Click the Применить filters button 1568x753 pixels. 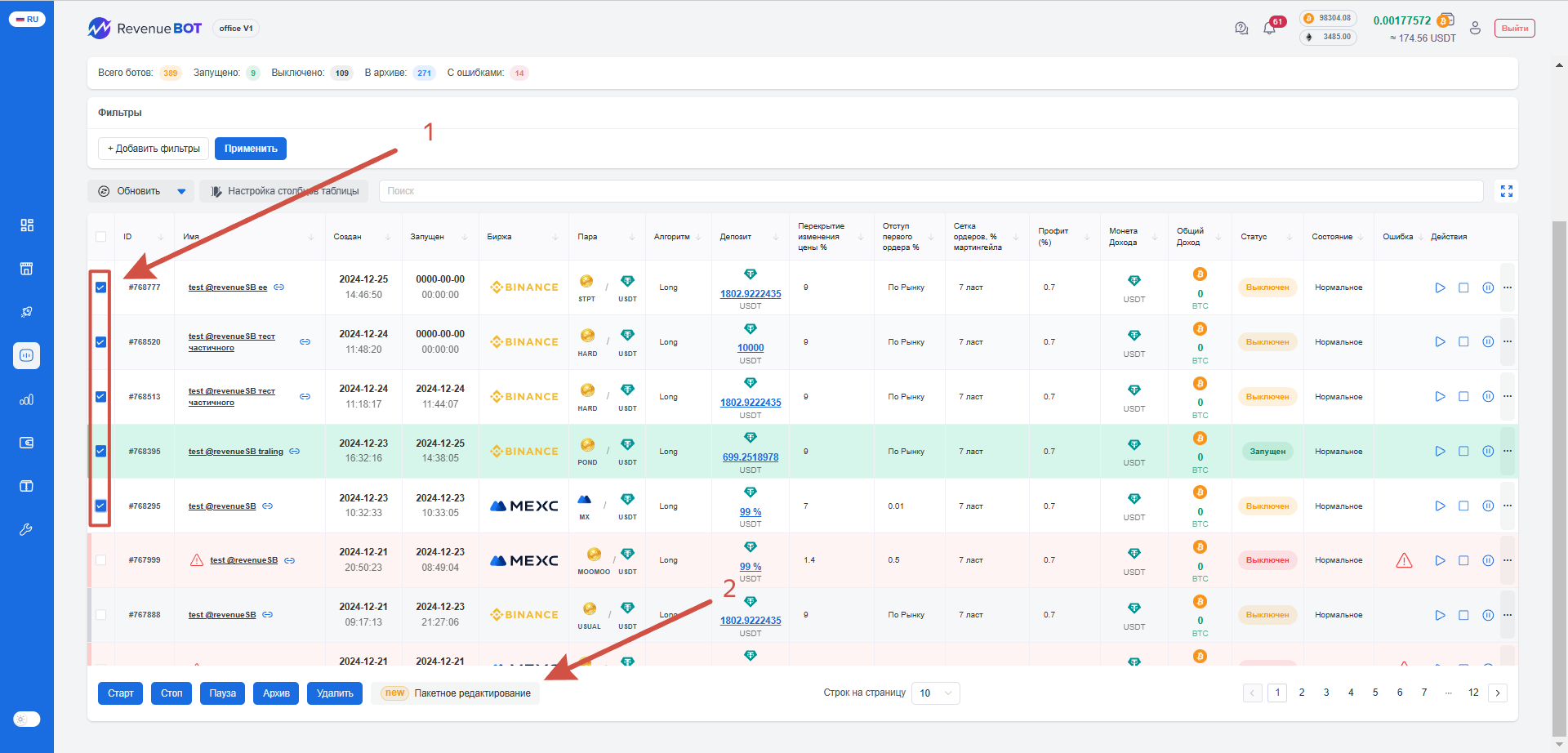pyautogui.click(x=251, y=149)
